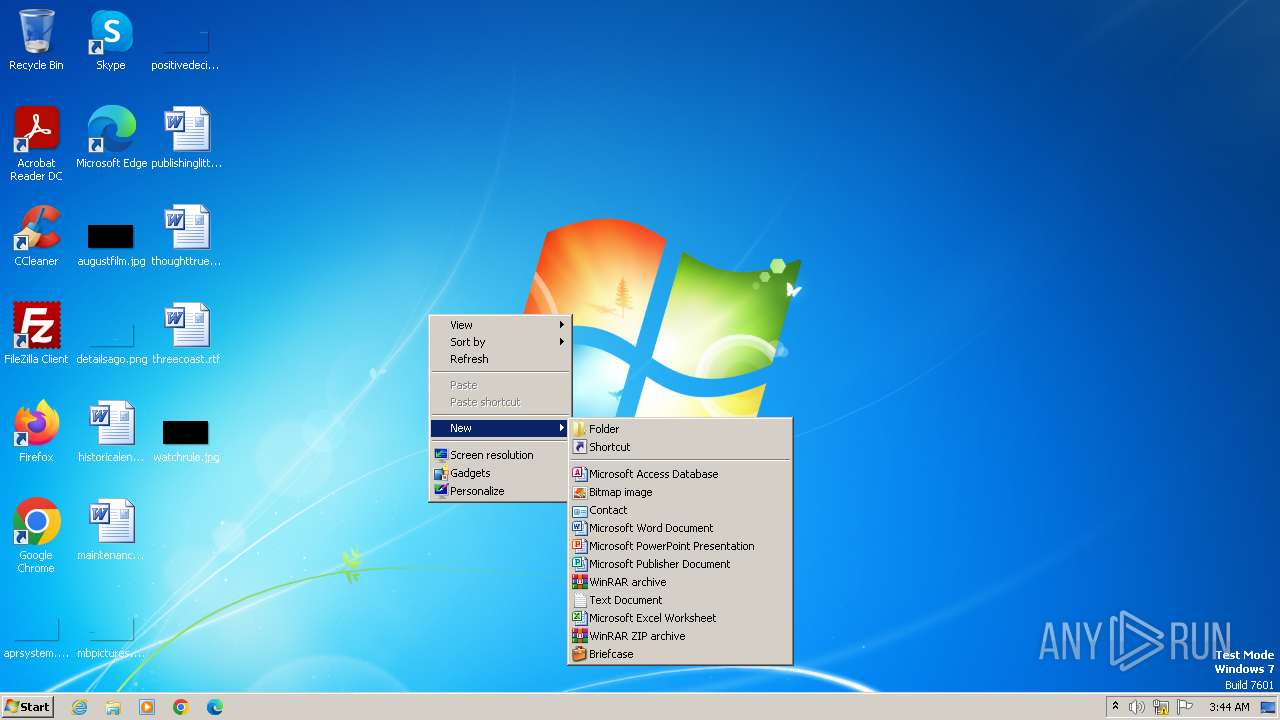Select the detailsago.png file icon

pyautogui.click(x=111, y=343)
